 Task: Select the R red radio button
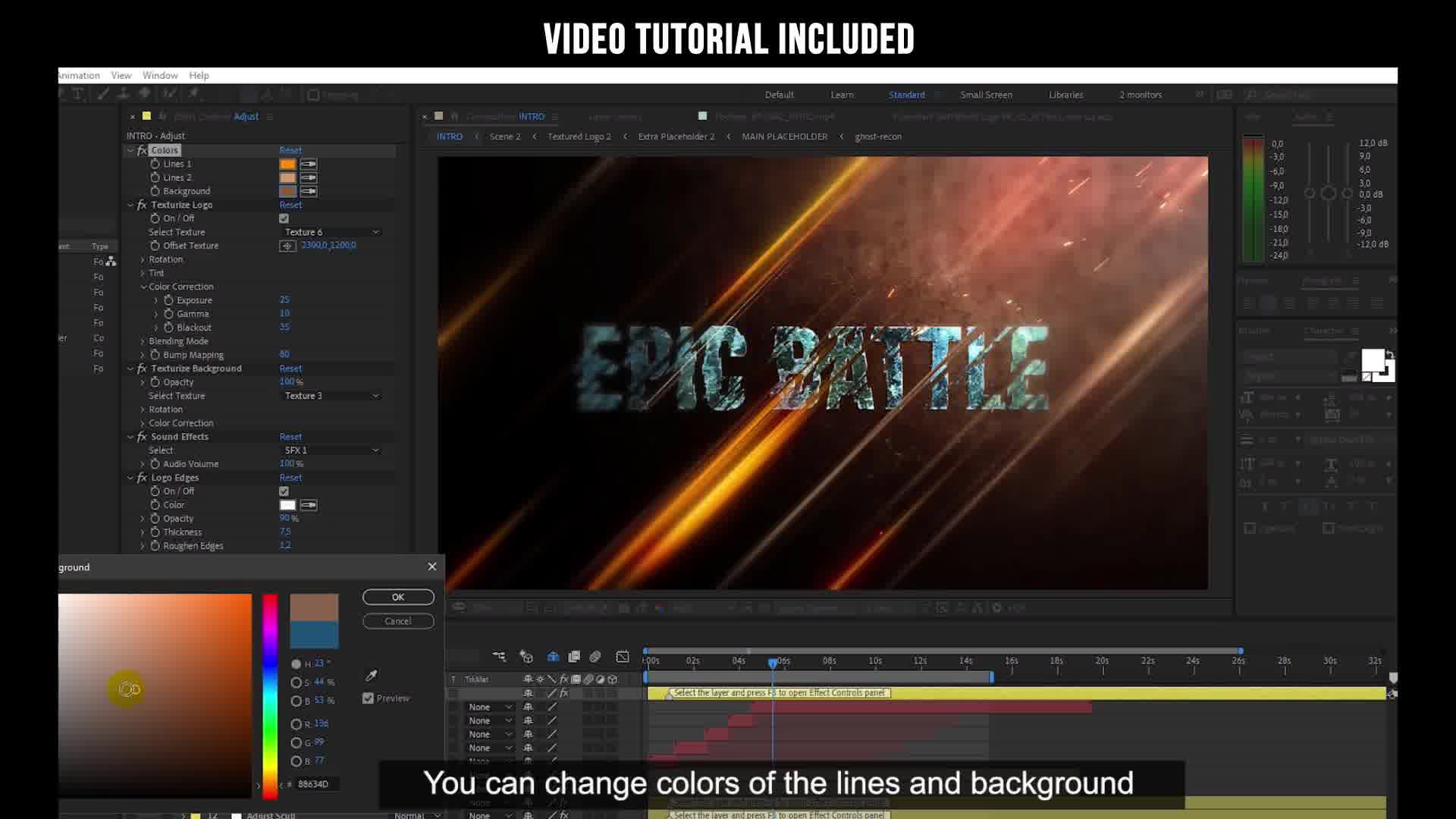[x=297, y=724]
